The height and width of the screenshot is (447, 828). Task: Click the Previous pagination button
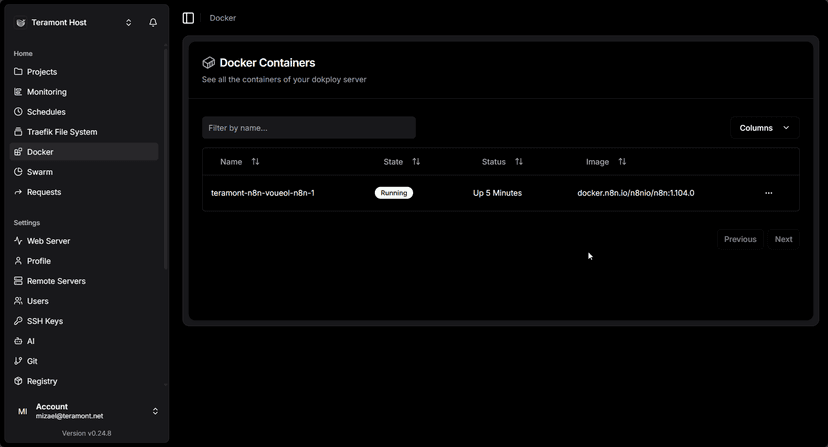click(740, 239)
